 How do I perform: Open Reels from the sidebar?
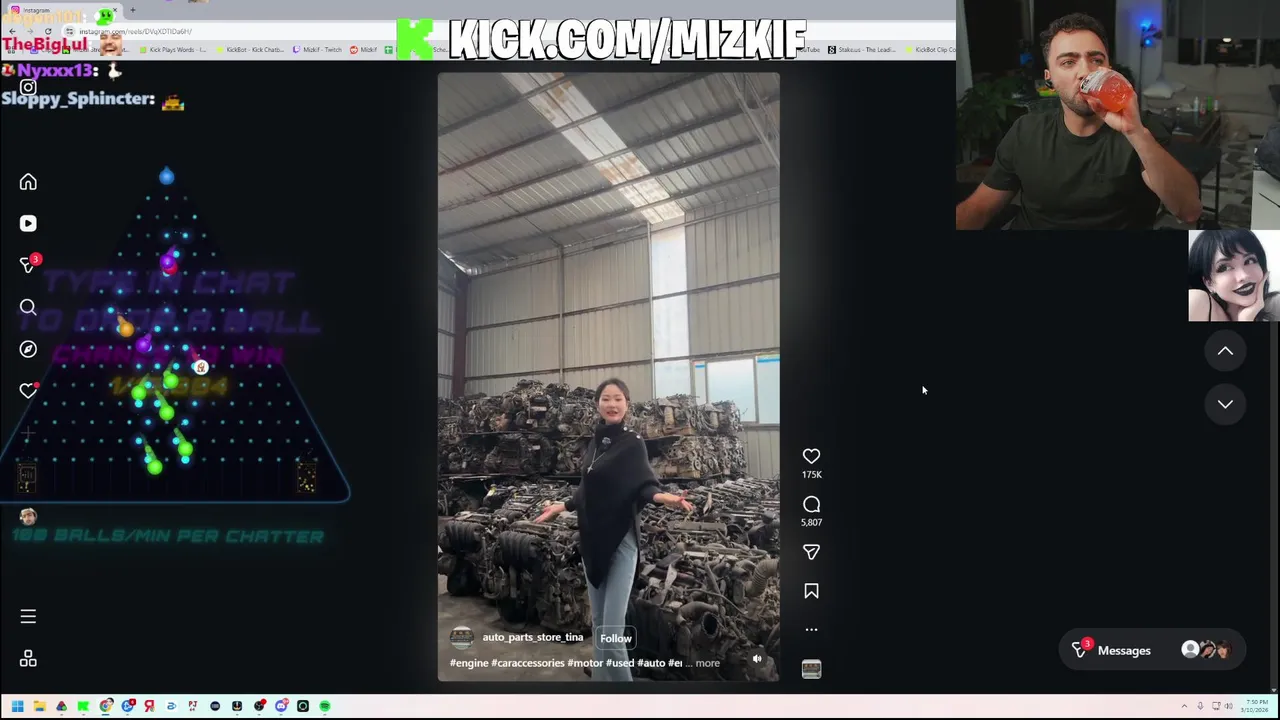coord(28,224)
